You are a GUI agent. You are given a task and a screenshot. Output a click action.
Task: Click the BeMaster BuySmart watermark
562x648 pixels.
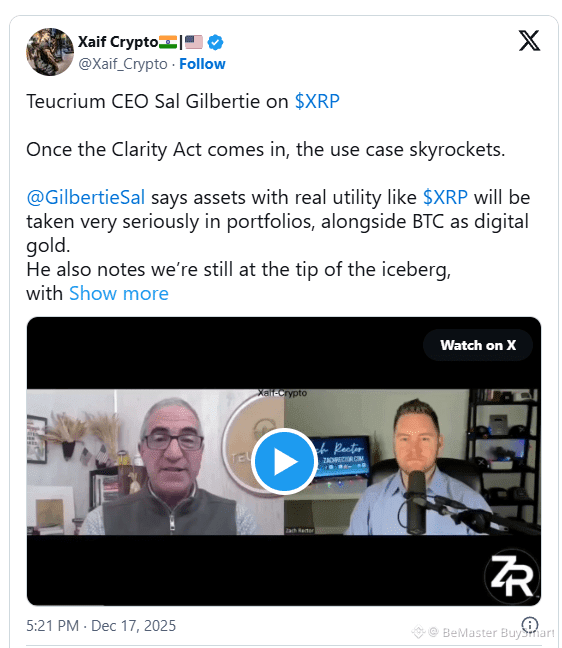tap(483, 632)
